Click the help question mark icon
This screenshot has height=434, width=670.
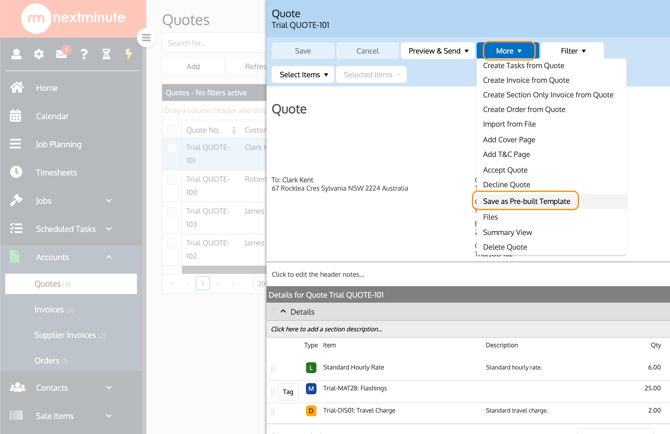[84, 54]
